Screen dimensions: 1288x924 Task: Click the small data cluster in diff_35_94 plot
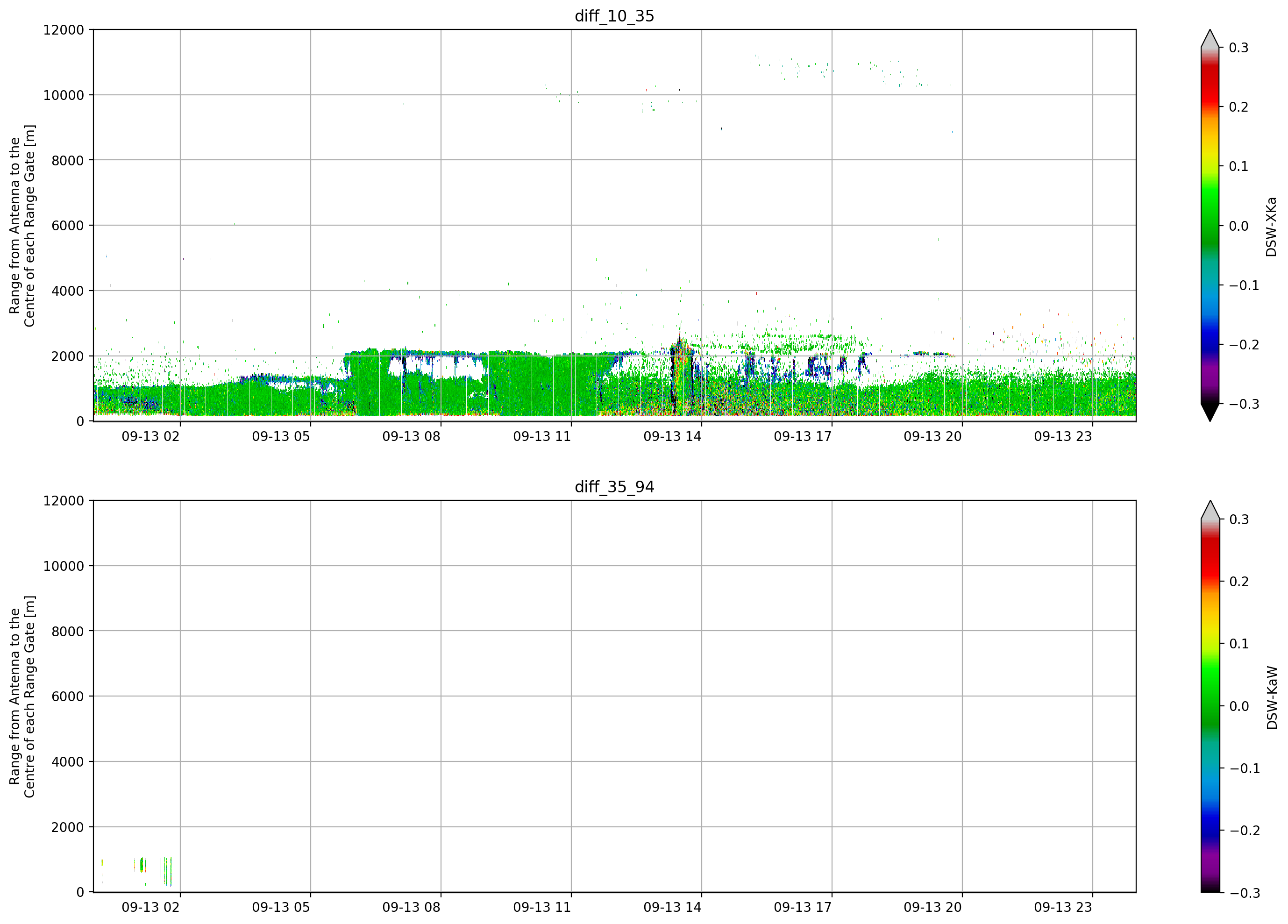point(137,871)
